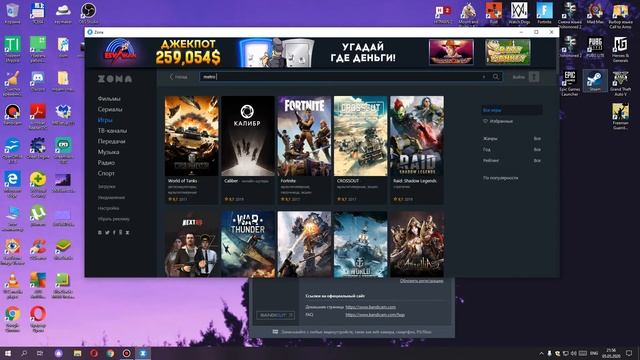
Task: Expand the Год filter dropdown
Action: [x=512, y=150]
